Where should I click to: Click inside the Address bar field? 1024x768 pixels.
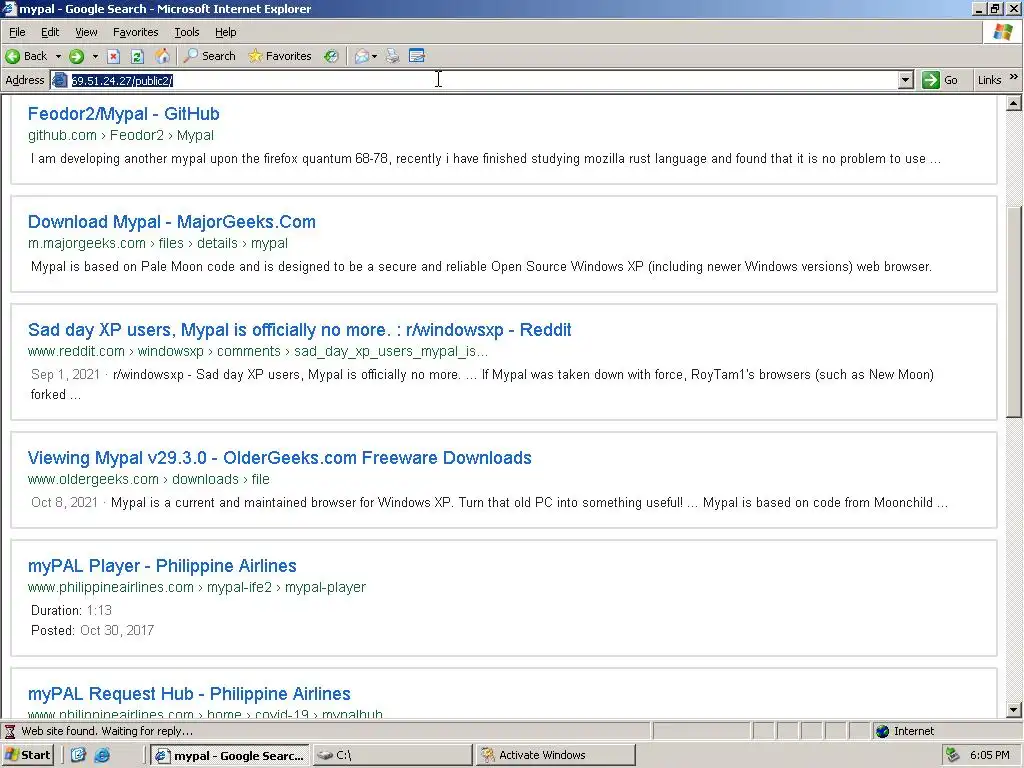point(483,80)
